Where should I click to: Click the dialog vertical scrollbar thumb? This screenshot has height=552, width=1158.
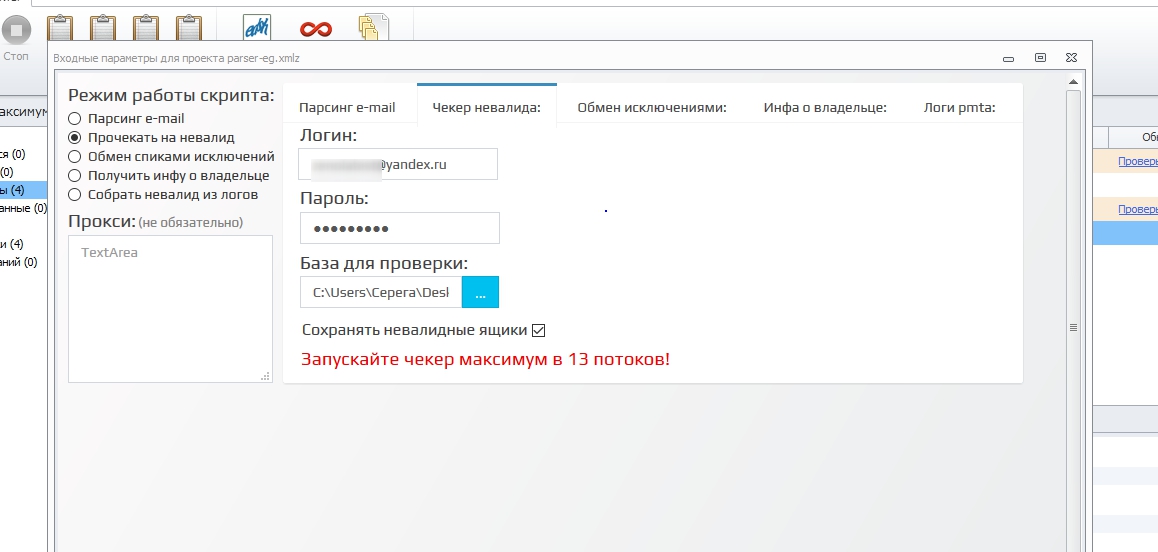pos(1073,327)
